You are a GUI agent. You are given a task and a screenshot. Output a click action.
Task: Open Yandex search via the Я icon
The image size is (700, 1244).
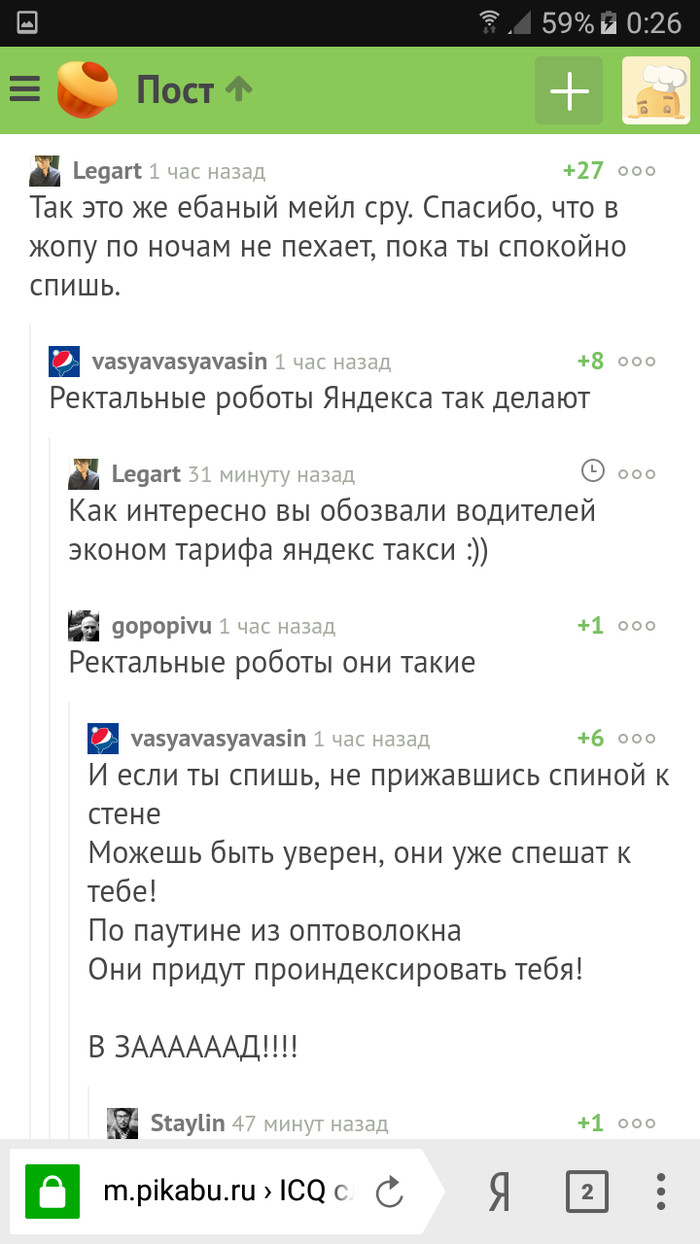point(498,1192)
